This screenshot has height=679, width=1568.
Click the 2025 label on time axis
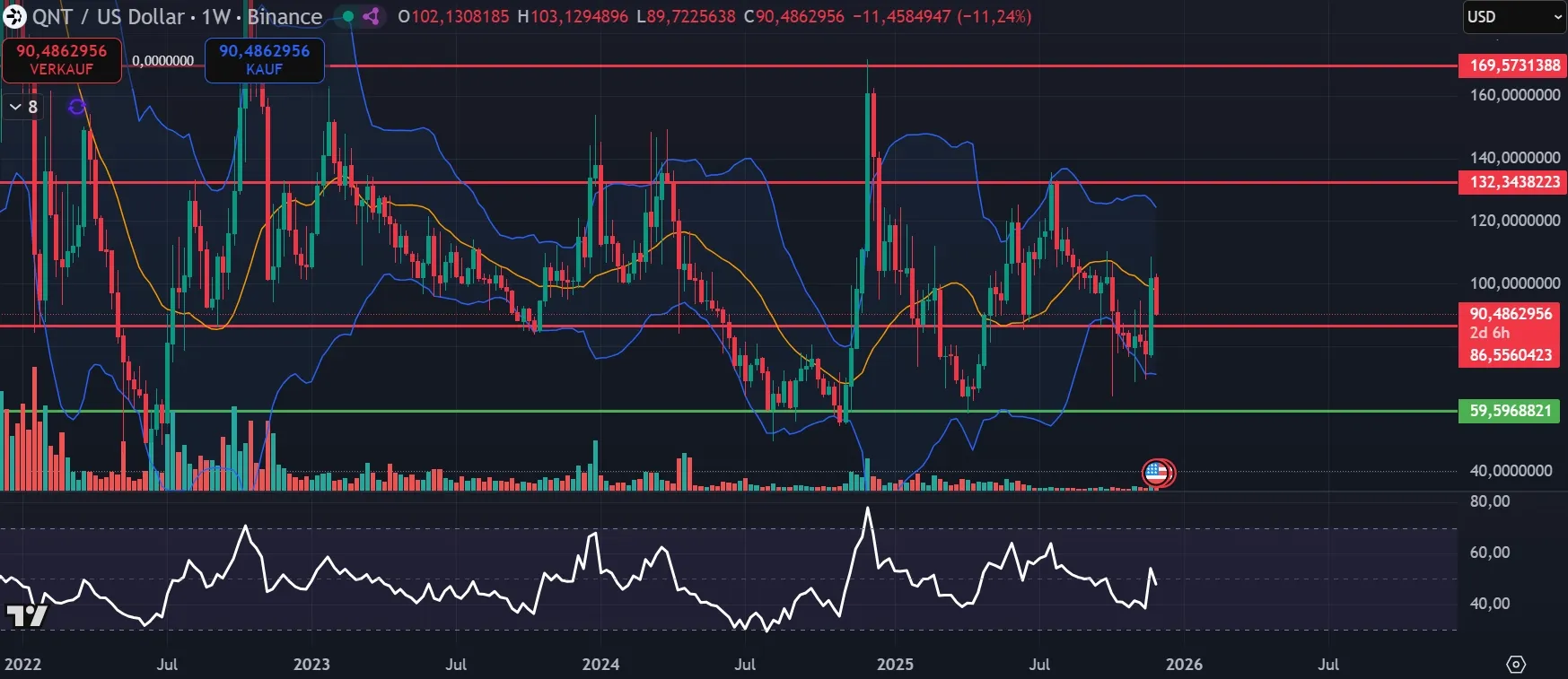pyautogui.click(x=895, y=665)
